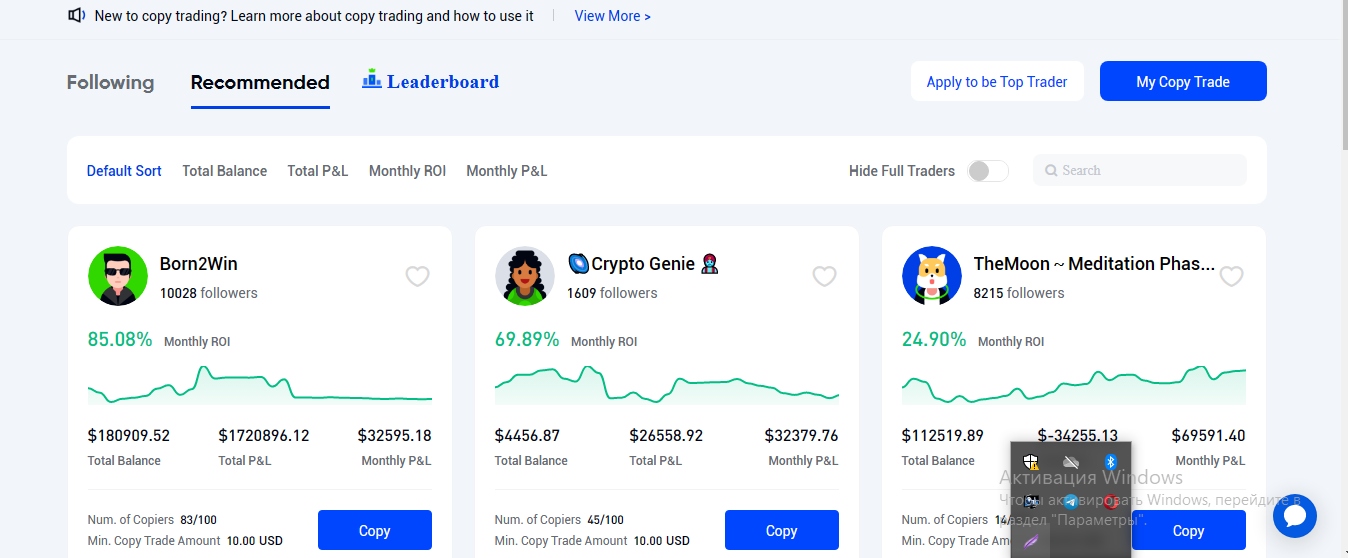This screenshot has height=558, width=1348.
Task: Click Crypto Genie's 69.89% Monthly ROI
Action: tap(527, 339)
